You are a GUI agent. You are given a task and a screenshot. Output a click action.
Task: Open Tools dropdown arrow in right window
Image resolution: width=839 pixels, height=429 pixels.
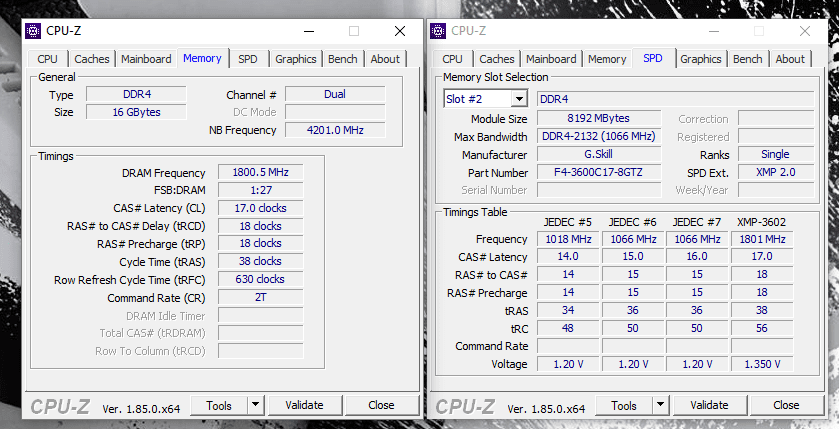click(x=661, y=405)
